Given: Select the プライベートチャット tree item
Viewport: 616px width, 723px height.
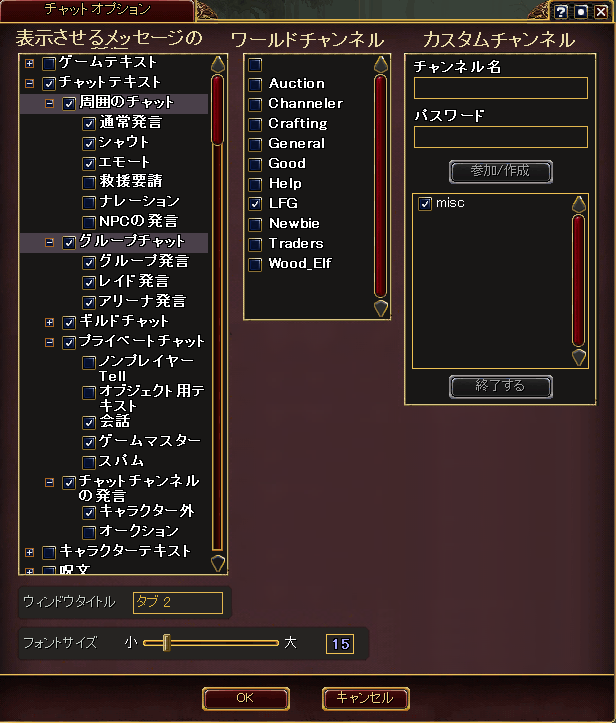Looking at the screenshot, I should [x=142, y=342].
